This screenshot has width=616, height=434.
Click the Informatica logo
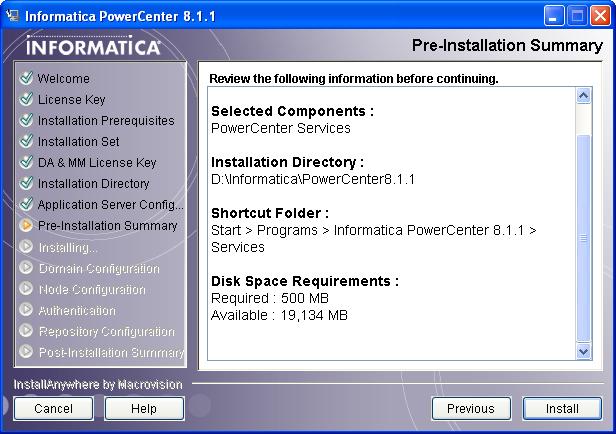[94, 46]
